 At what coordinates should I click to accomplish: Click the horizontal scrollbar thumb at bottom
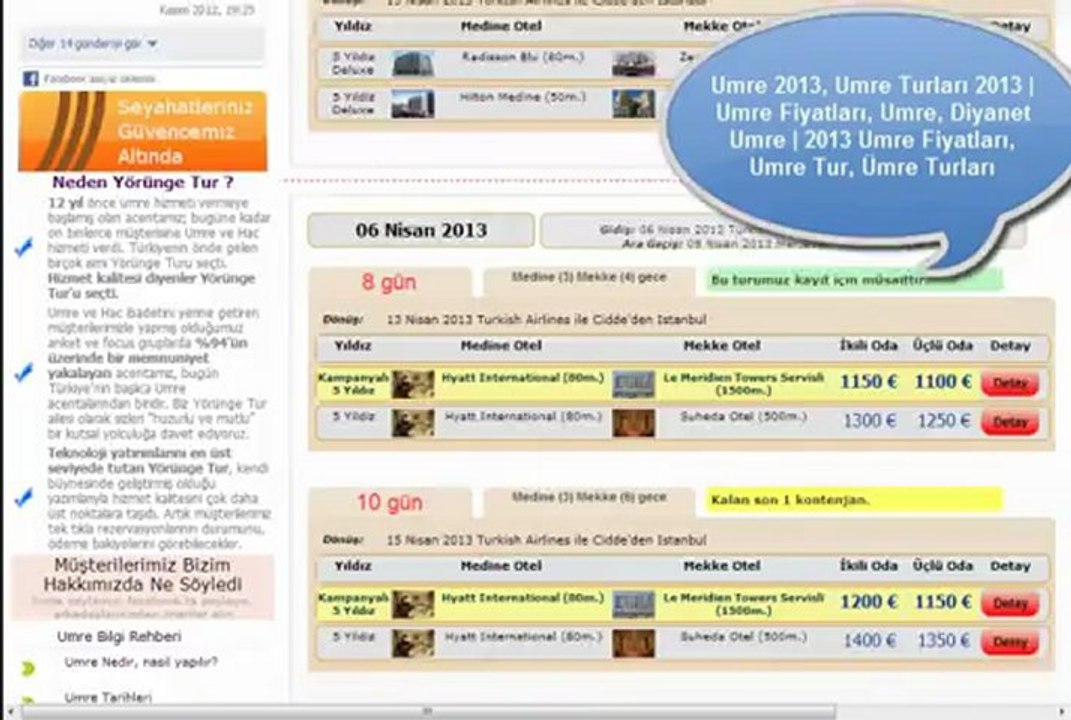coord(427,712)
